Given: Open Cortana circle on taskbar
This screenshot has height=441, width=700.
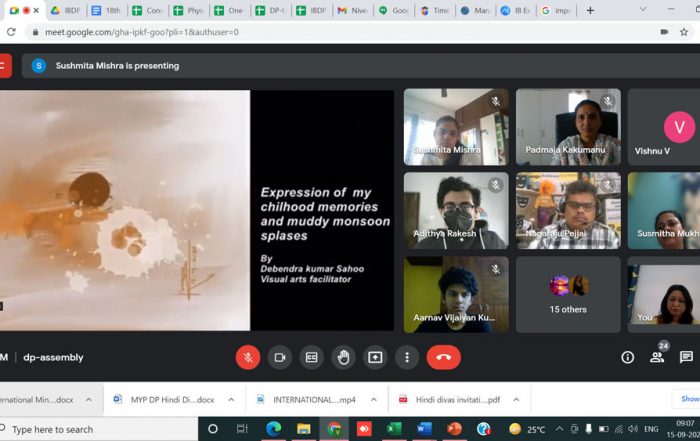Looking at the screenshot, I should pos(213,429).
